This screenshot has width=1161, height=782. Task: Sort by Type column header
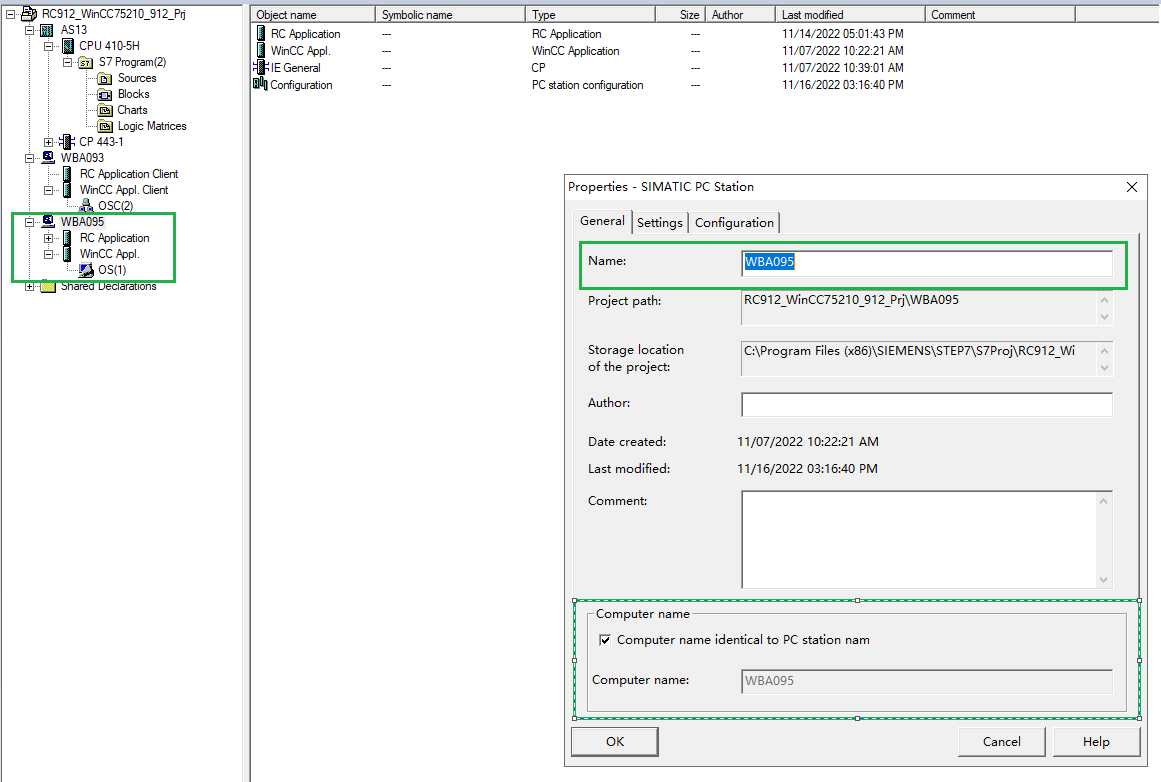click(x=590, y=15)
